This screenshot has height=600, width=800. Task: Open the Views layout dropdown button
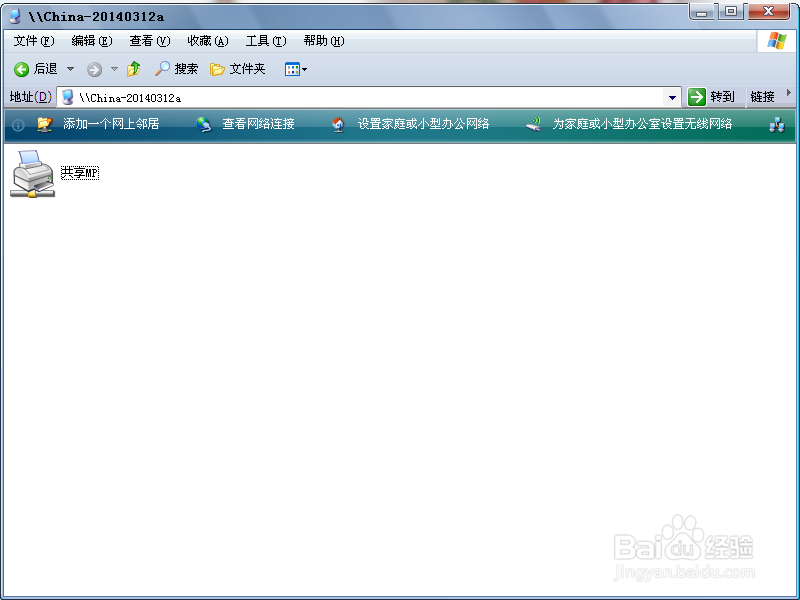click(296, 69)
